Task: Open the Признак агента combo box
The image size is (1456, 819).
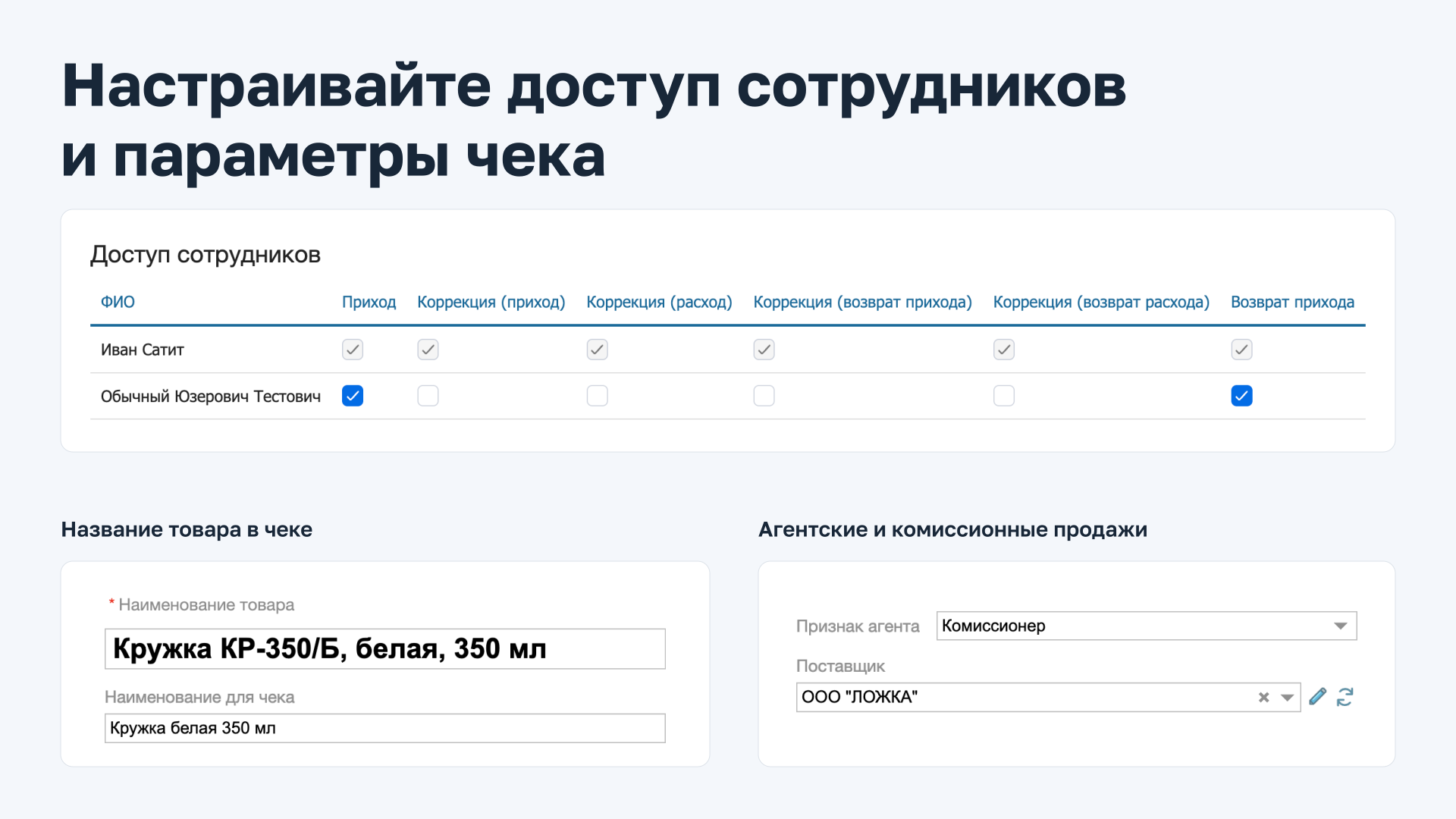Action: coord(1146,626)
